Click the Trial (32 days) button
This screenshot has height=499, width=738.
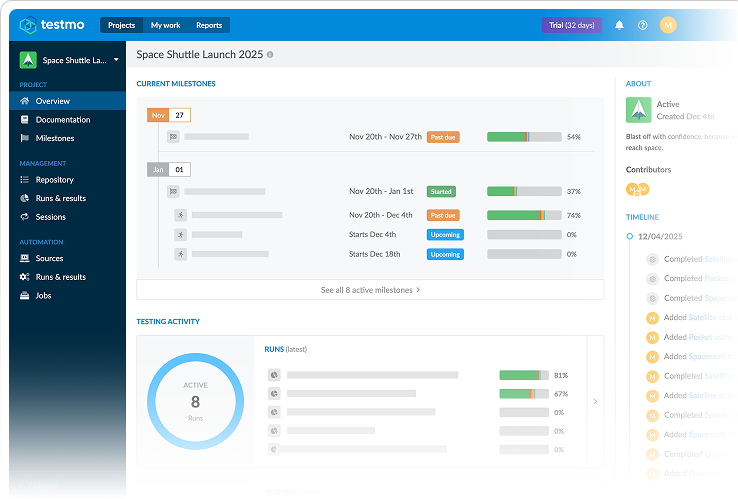click(x=570, y=25)
